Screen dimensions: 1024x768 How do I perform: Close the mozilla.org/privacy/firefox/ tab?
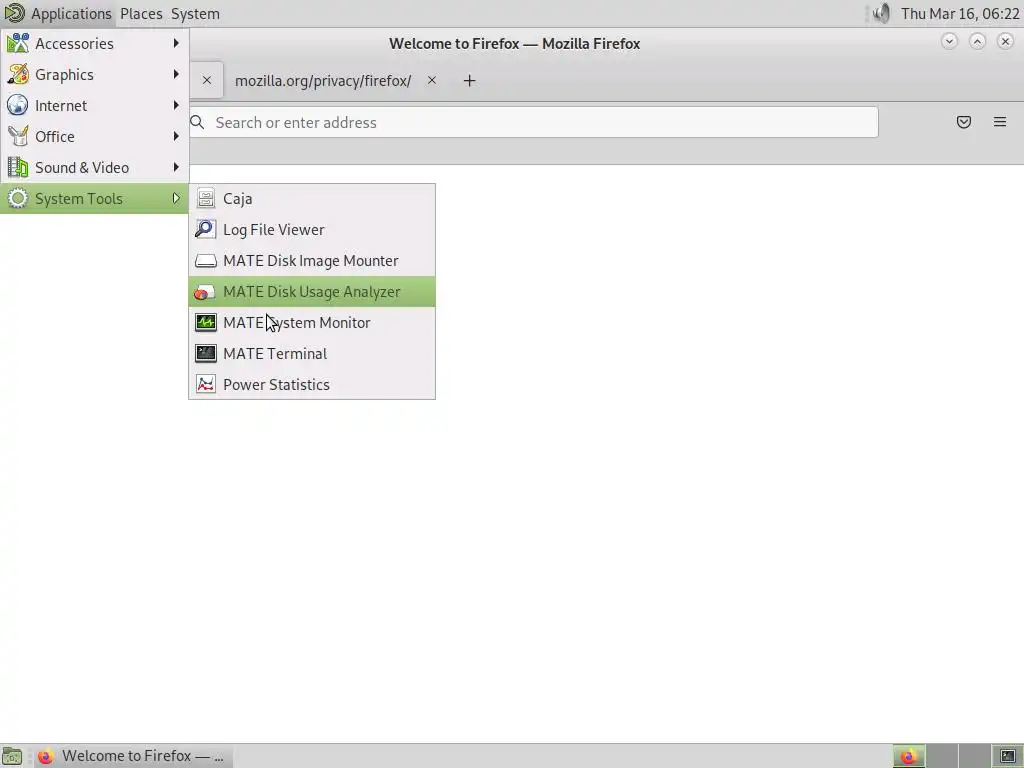coord(432,80)
